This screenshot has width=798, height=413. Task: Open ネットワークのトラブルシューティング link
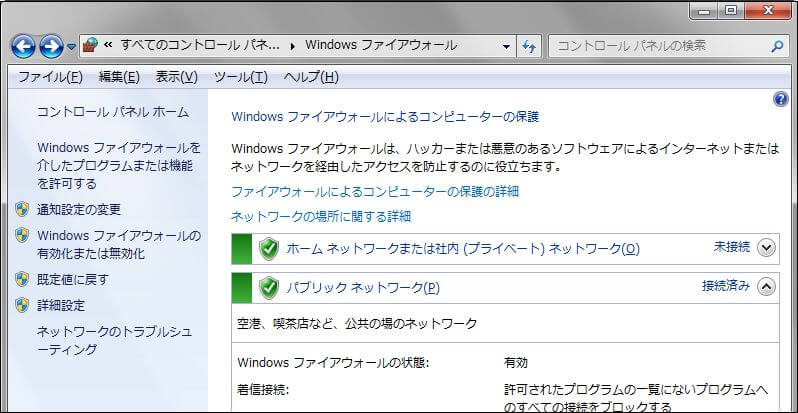[115, 341]
